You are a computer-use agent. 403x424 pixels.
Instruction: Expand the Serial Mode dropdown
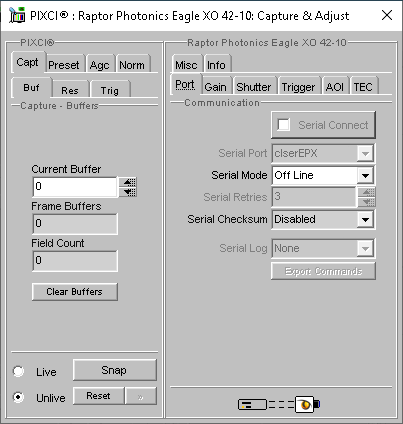pyautogui.click(x=365, y=175)
